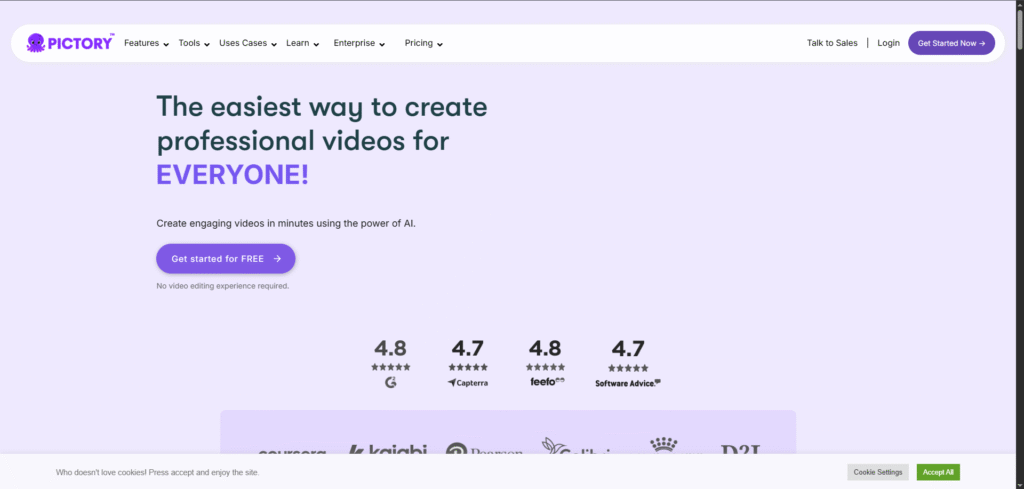Expand the Features dropdown menu
The height and width of the screenshot is (489, 1024).
146,43
